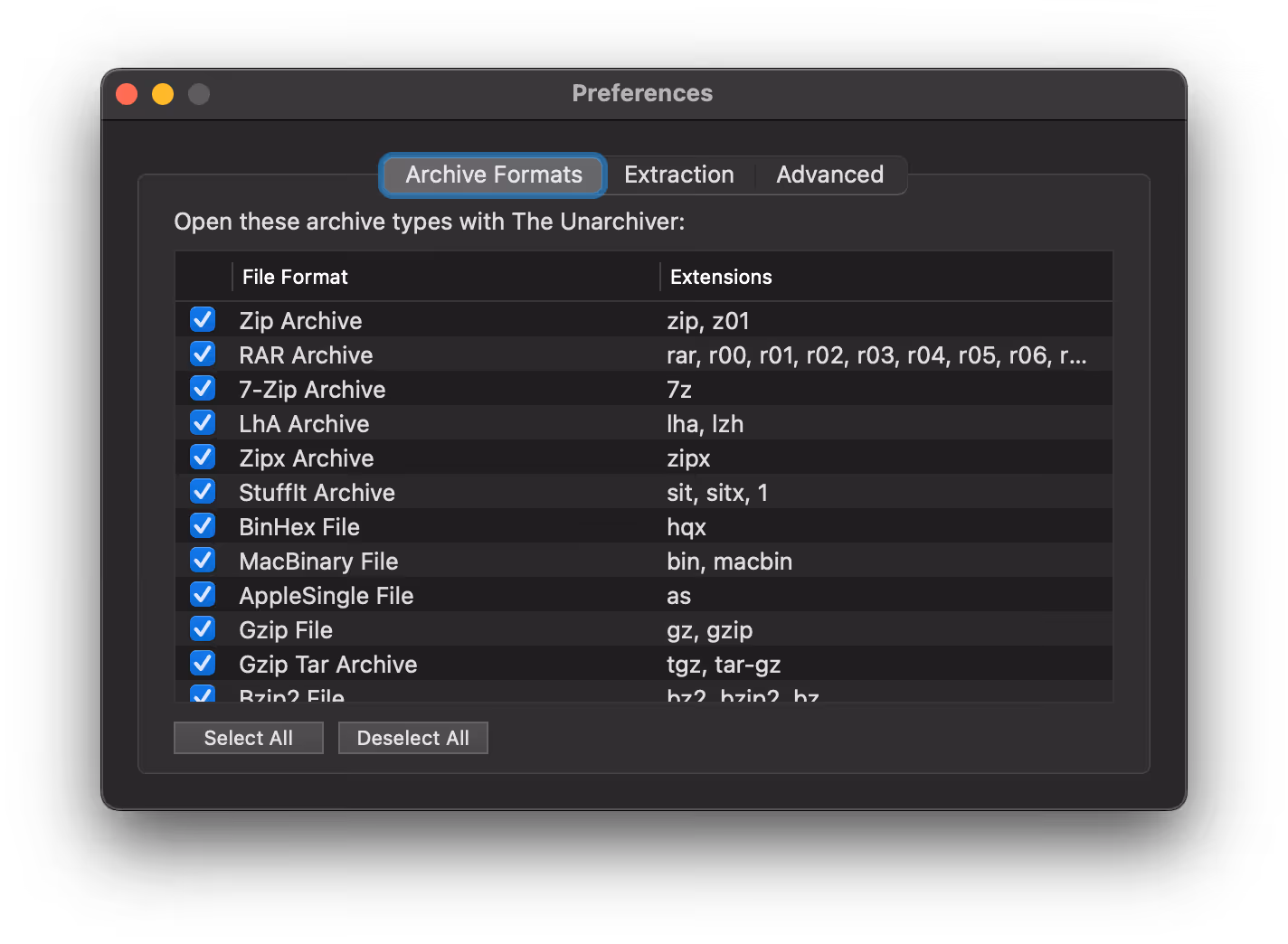Toggle the Zipx Archive checkbox

tap(203, 458)
